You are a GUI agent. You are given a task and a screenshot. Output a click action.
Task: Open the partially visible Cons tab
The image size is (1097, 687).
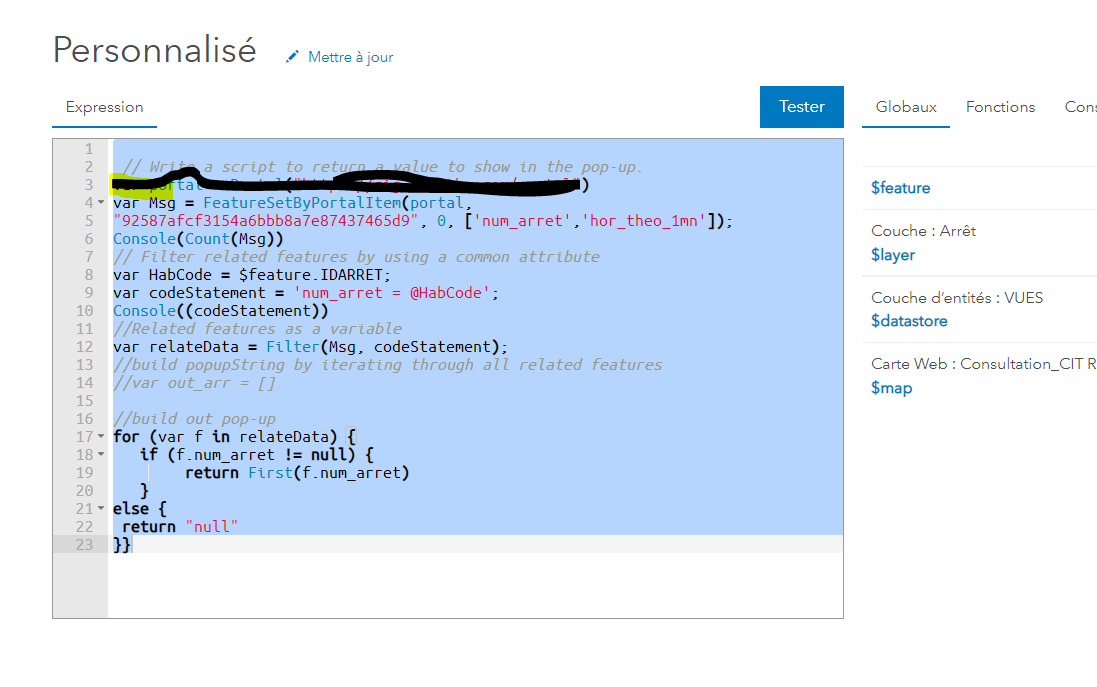pyautogui.click(x=1080, y=107)
